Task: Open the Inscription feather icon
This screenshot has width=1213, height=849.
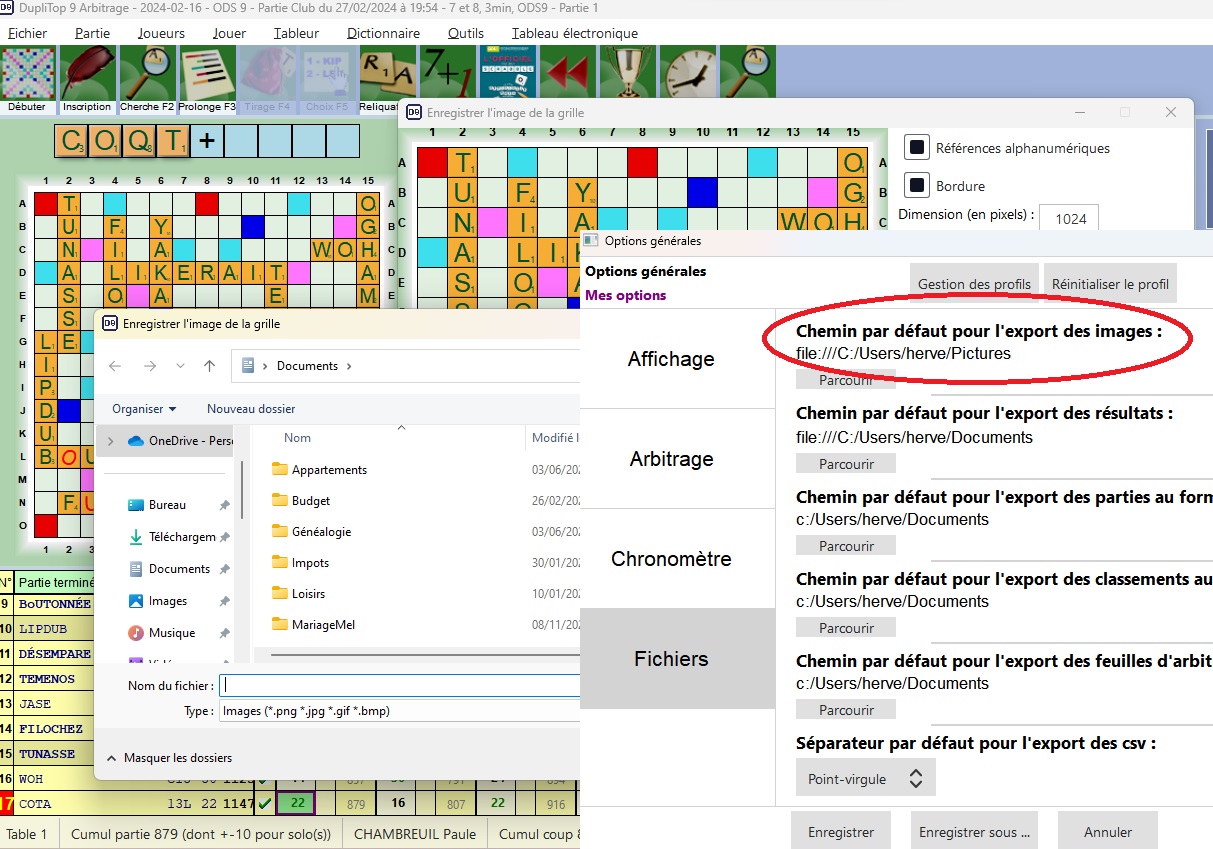Action: coord(87,73)
